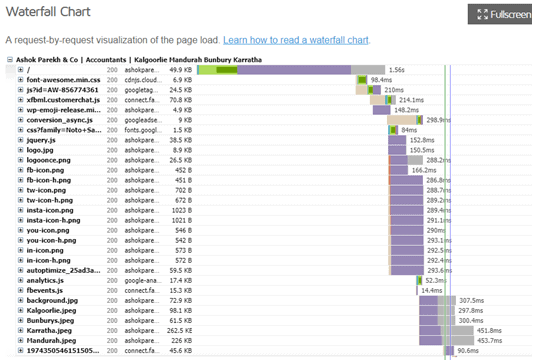Expand the background.jpg request details
534x362 pixels.
pyautogui.click(x=20, y=300)
